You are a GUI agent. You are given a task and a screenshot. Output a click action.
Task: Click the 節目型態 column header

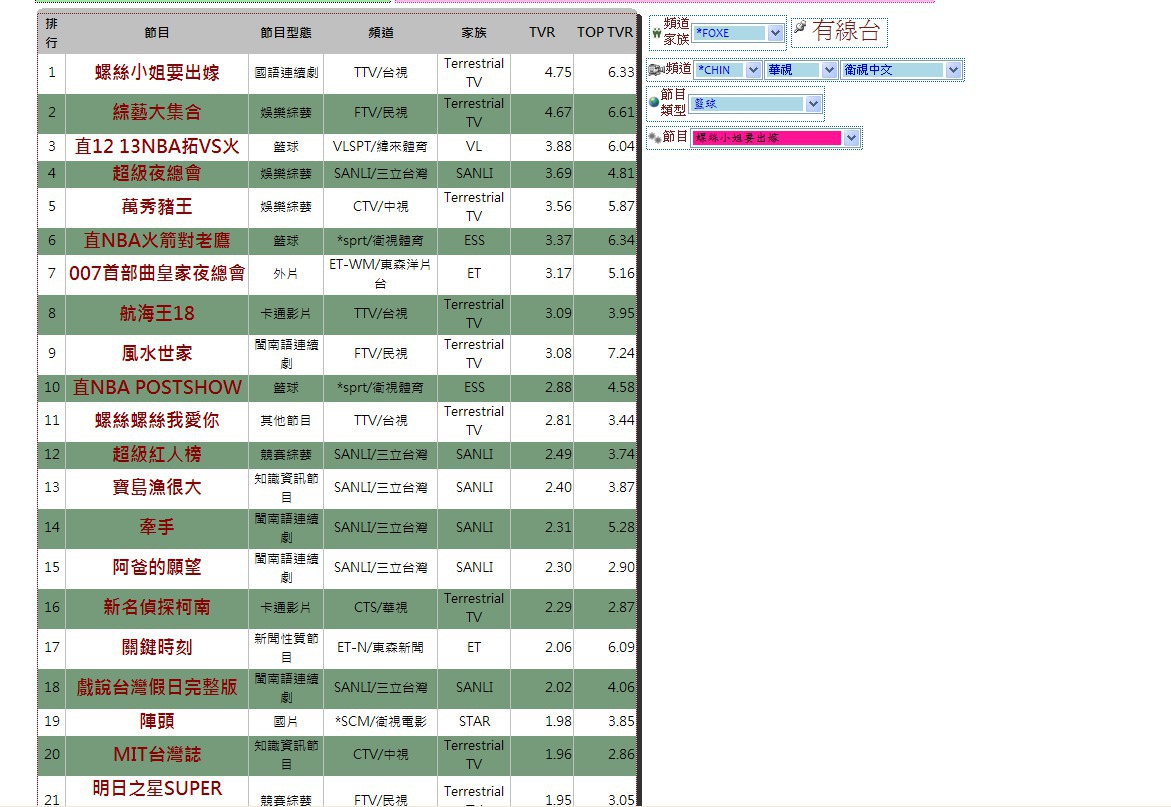(286, 33)
